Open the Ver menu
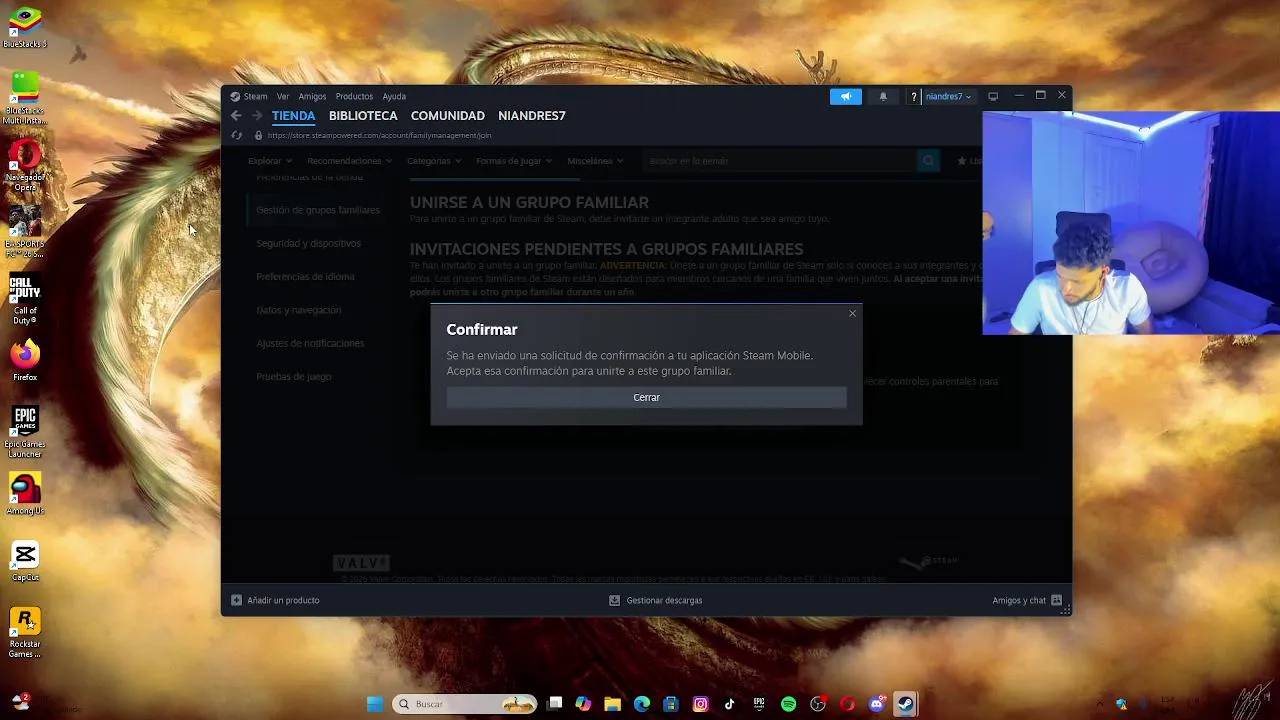Screen dimensions: 1280x720 point(283,96)
